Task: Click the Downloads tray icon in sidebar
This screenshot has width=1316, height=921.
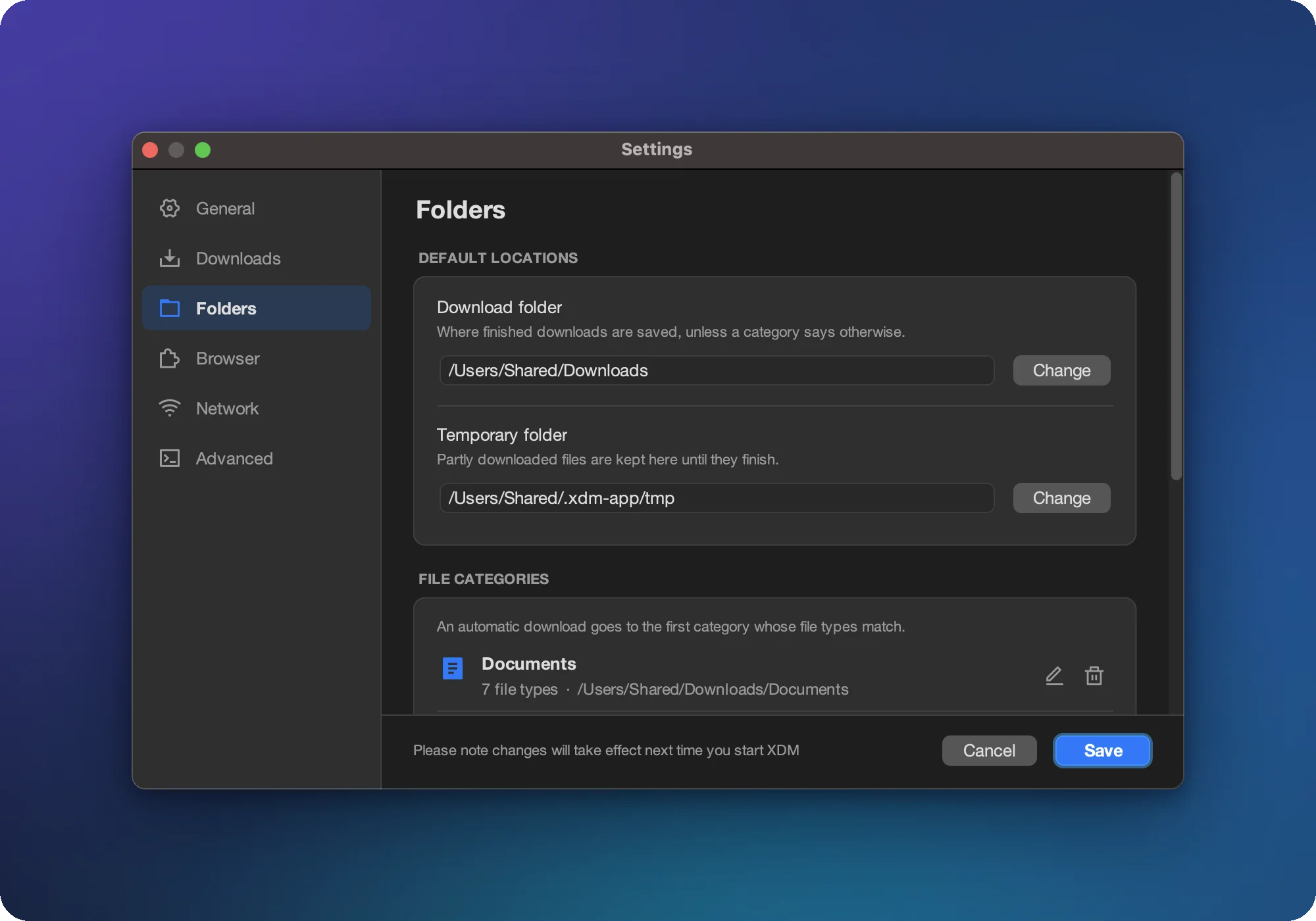Action: (170, 259)
